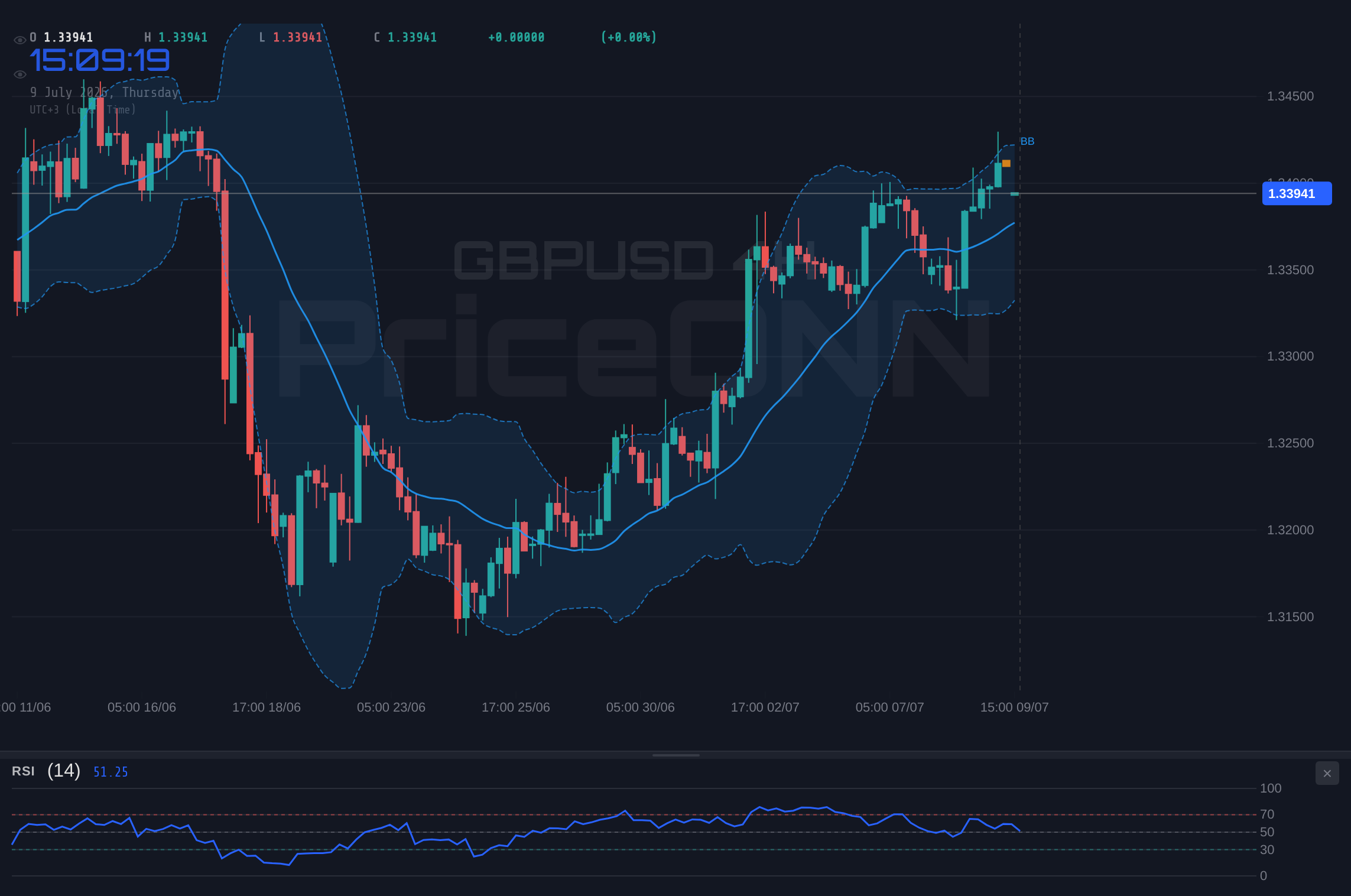Click the RSI 50 midline label

[x=1267, y=832]
